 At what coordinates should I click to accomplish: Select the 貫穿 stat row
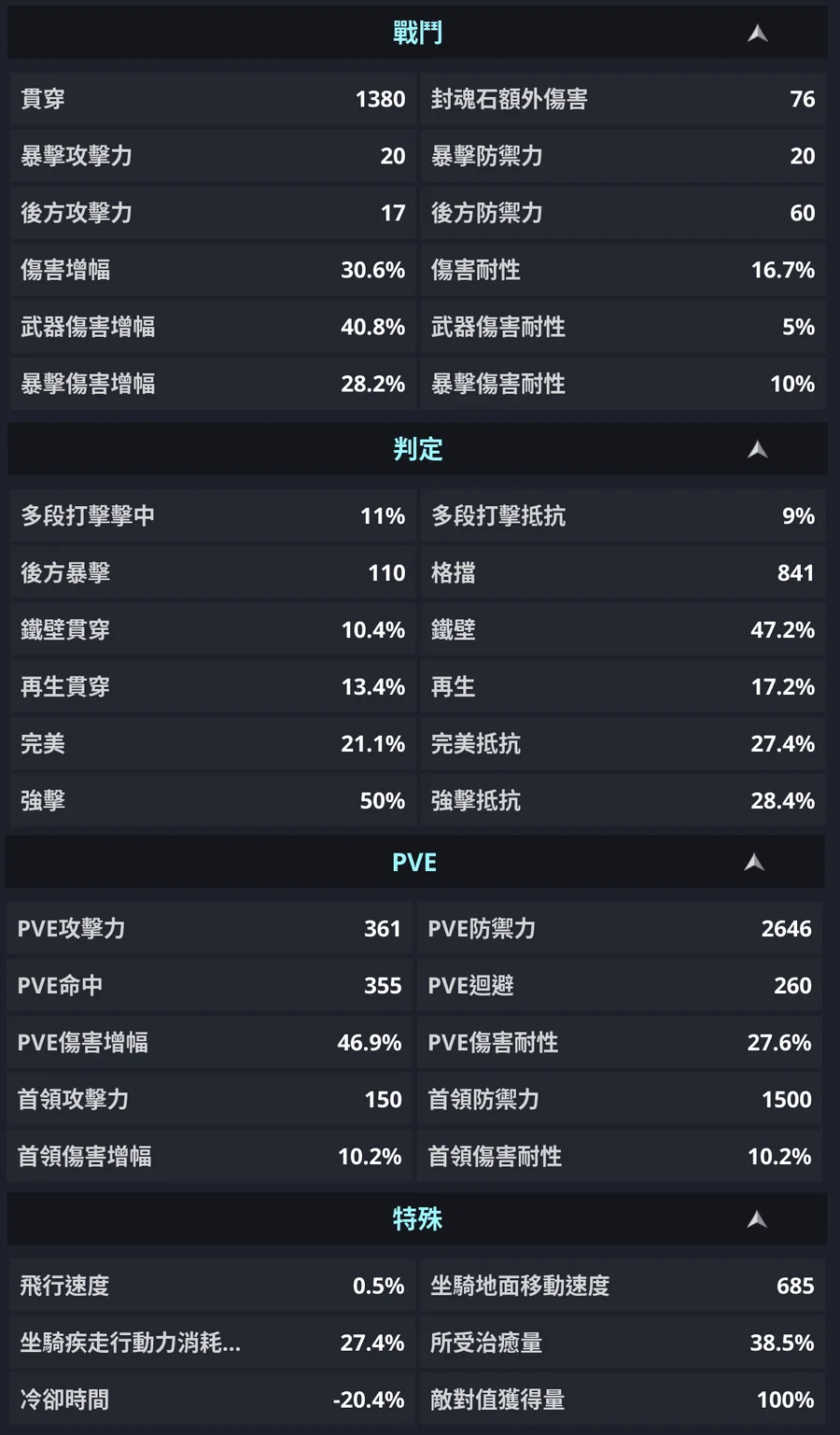213,99
